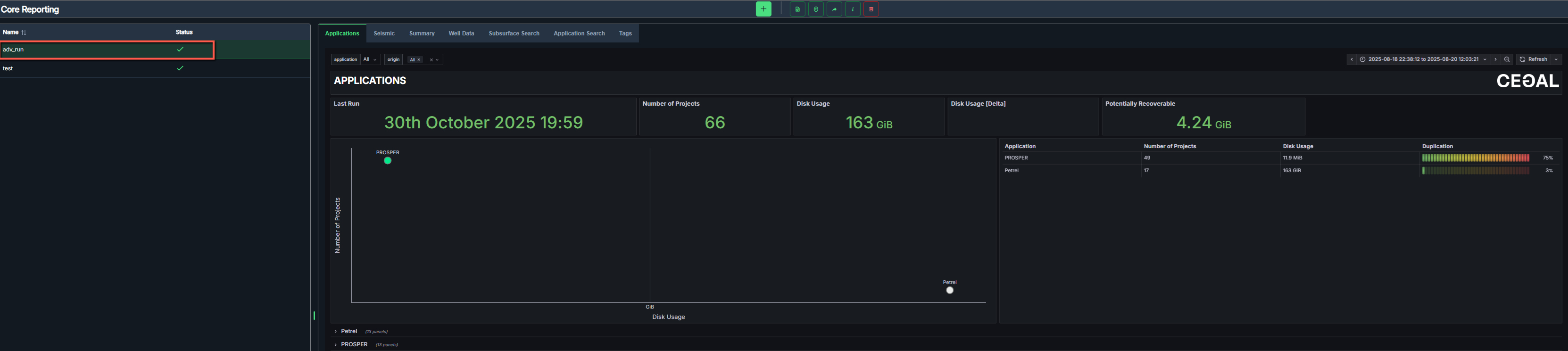Click the share arrow icon
Screen dimensions: 1568x351
[834, 9]
